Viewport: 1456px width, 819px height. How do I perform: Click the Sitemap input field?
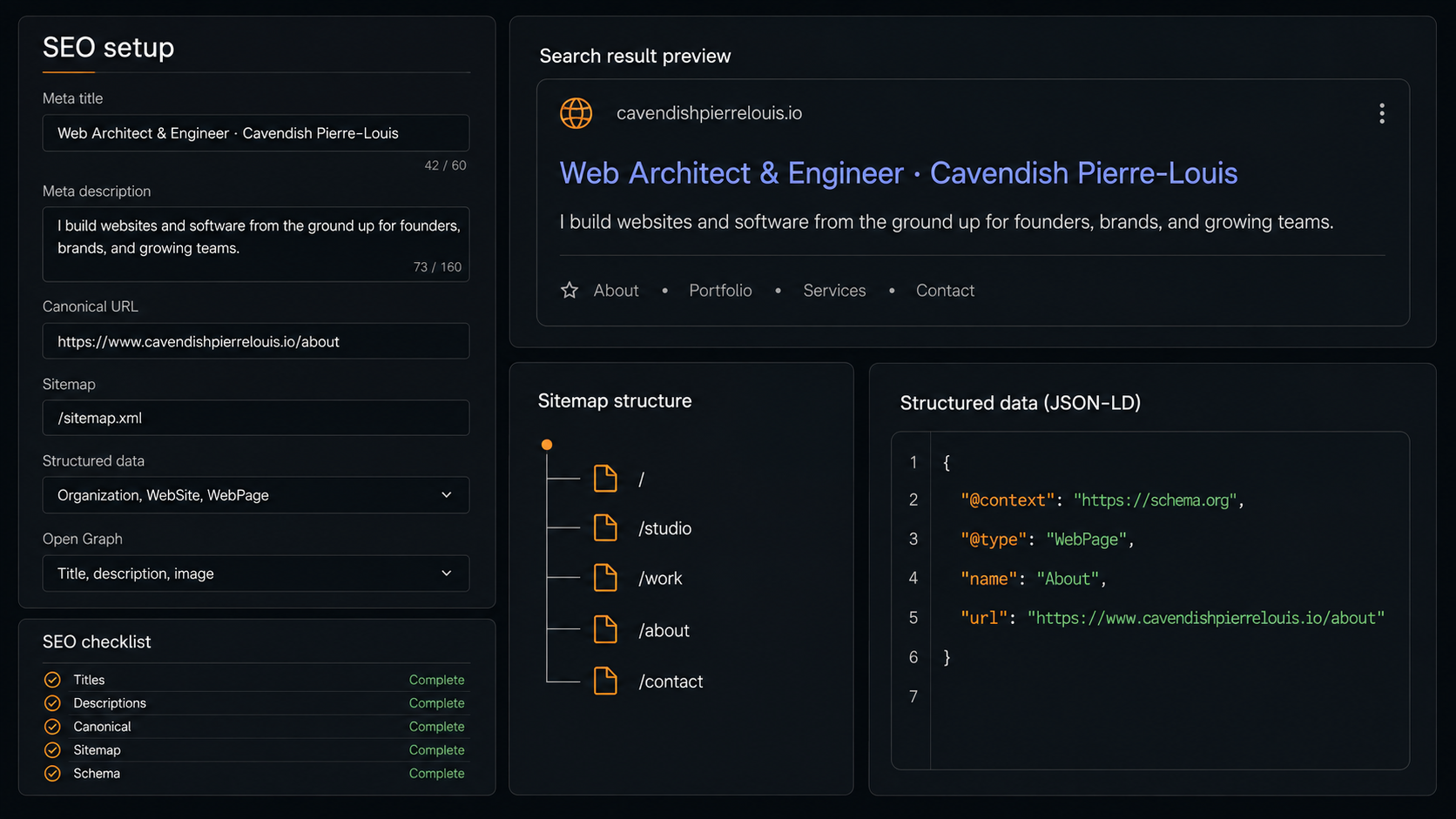pos(256,418)
